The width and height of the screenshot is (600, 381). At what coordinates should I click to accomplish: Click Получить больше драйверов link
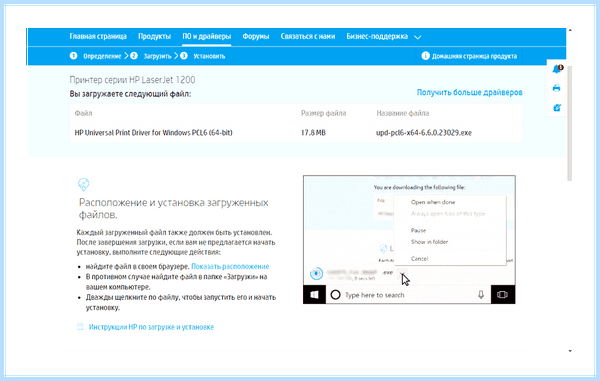pos(470,92)
